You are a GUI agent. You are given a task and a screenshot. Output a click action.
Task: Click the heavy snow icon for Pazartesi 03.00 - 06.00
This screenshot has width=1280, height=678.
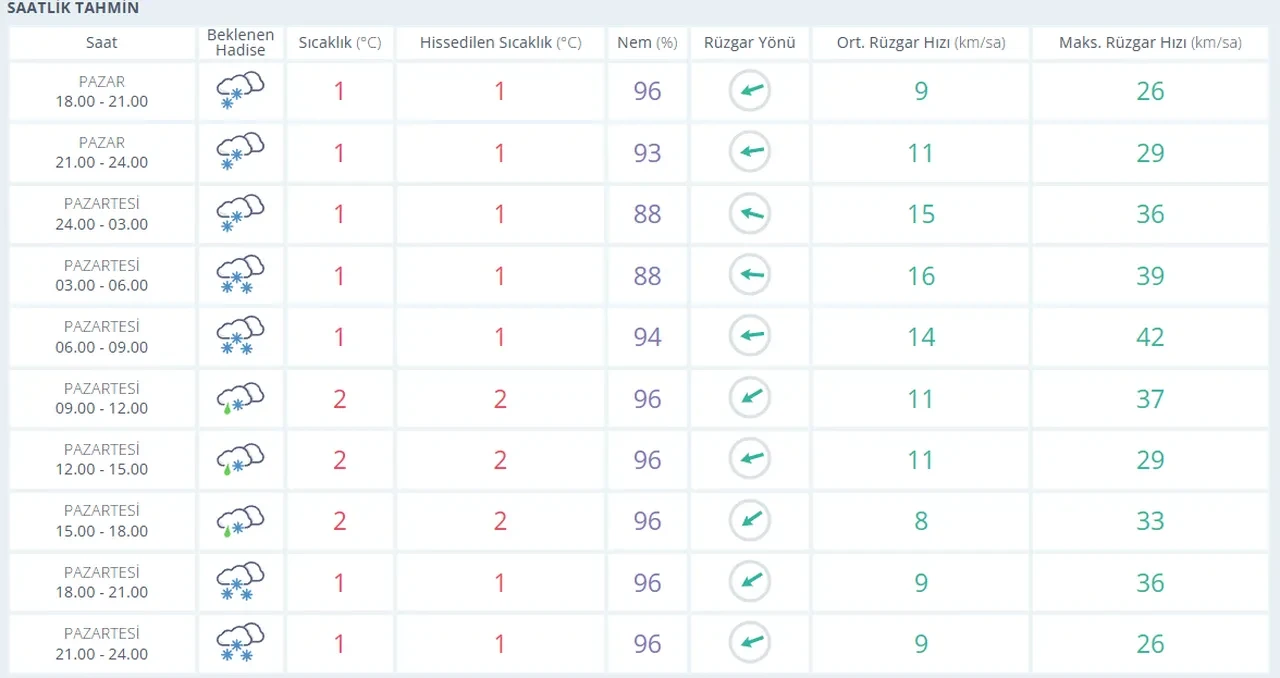[x=240, y=275]
